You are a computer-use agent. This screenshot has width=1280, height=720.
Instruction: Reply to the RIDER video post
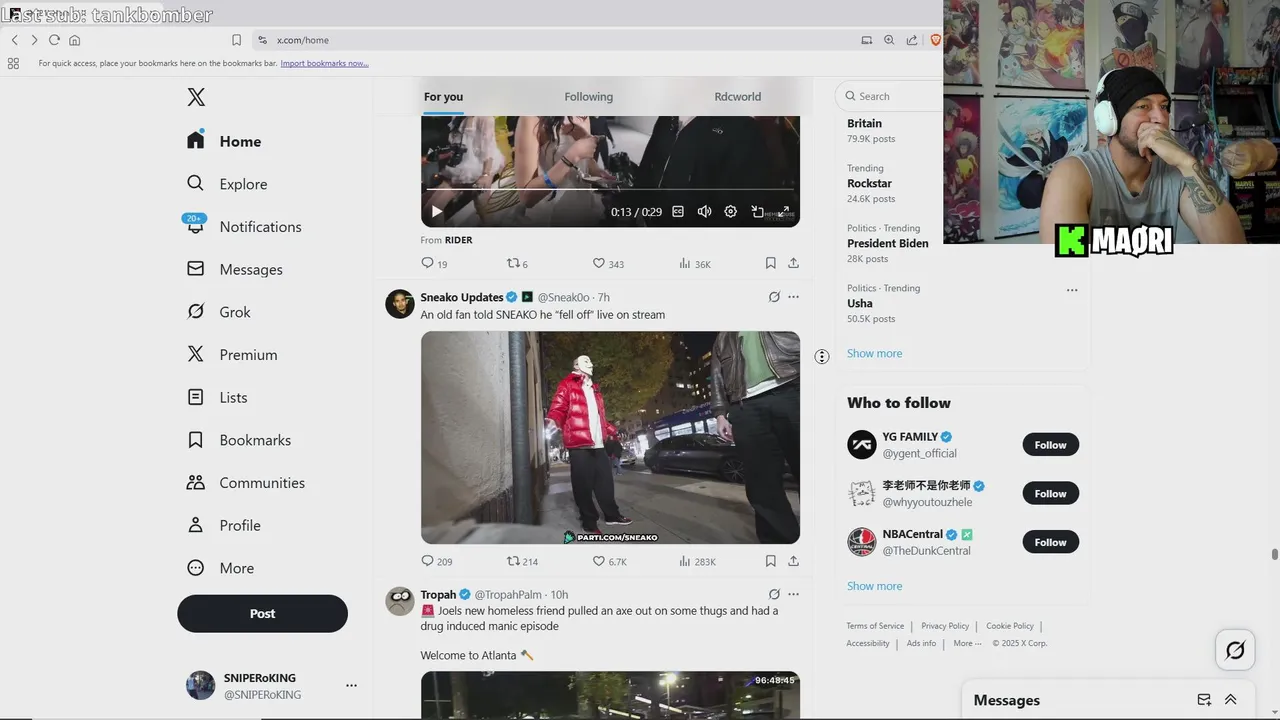434,263
